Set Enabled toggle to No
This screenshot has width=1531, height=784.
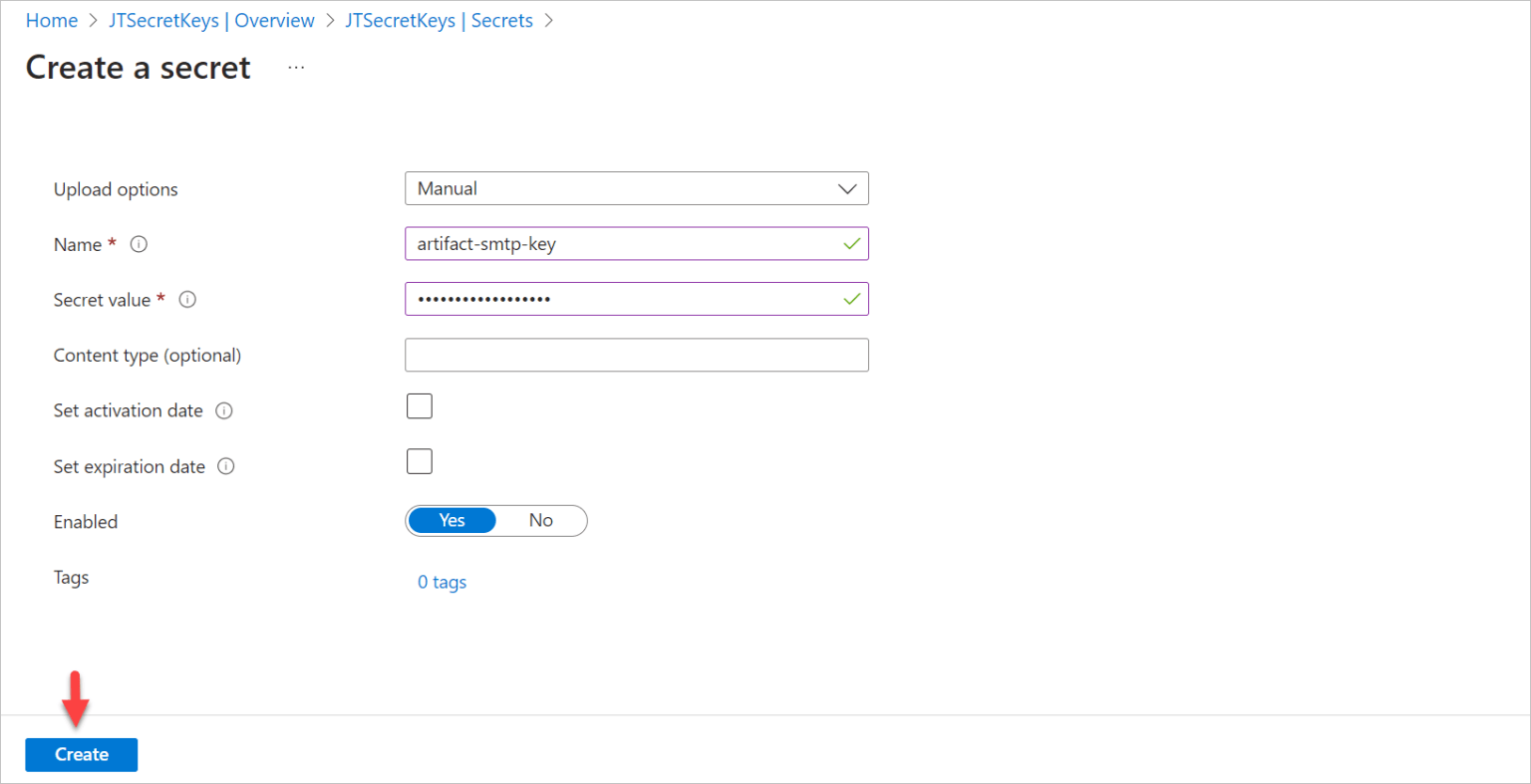[x=541, y=520]
